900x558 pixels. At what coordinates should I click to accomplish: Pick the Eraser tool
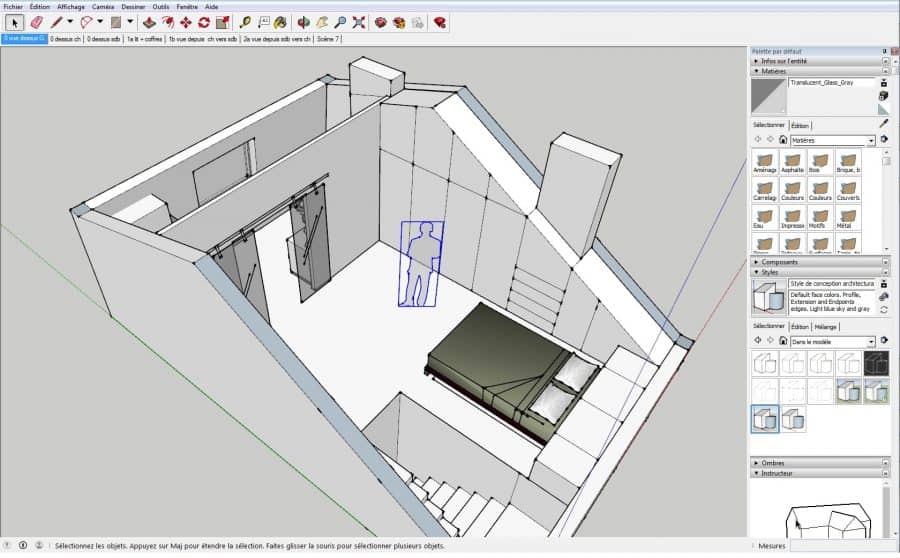(x=36, y=22)
